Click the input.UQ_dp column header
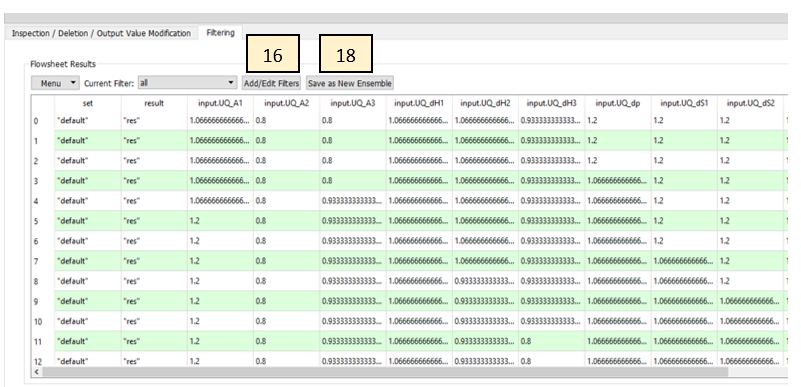801x387 pixels. click(618, 103)
